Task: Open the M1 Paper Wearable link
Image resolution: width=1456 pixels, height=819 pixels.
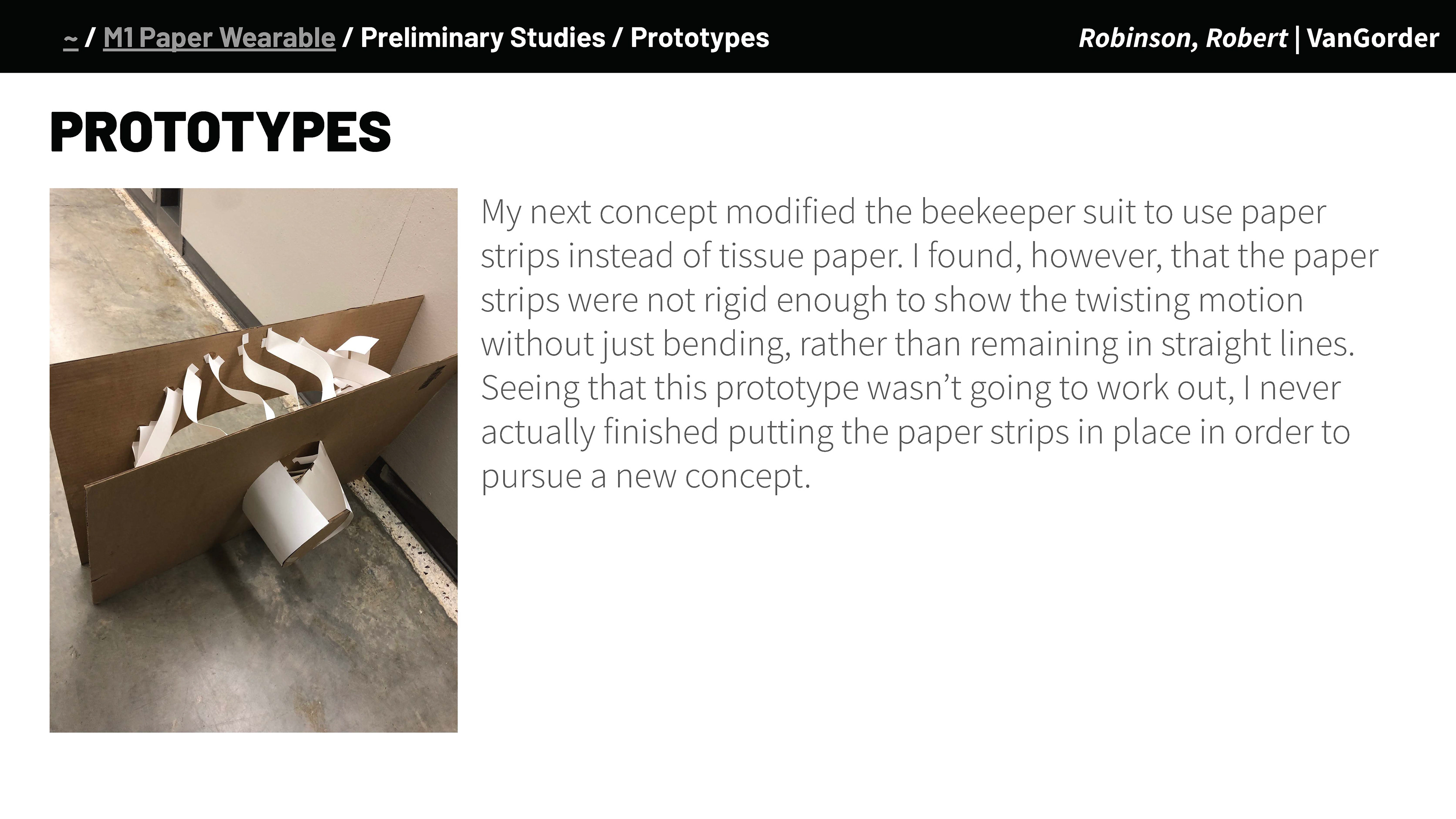Action: tap(219, 38)
